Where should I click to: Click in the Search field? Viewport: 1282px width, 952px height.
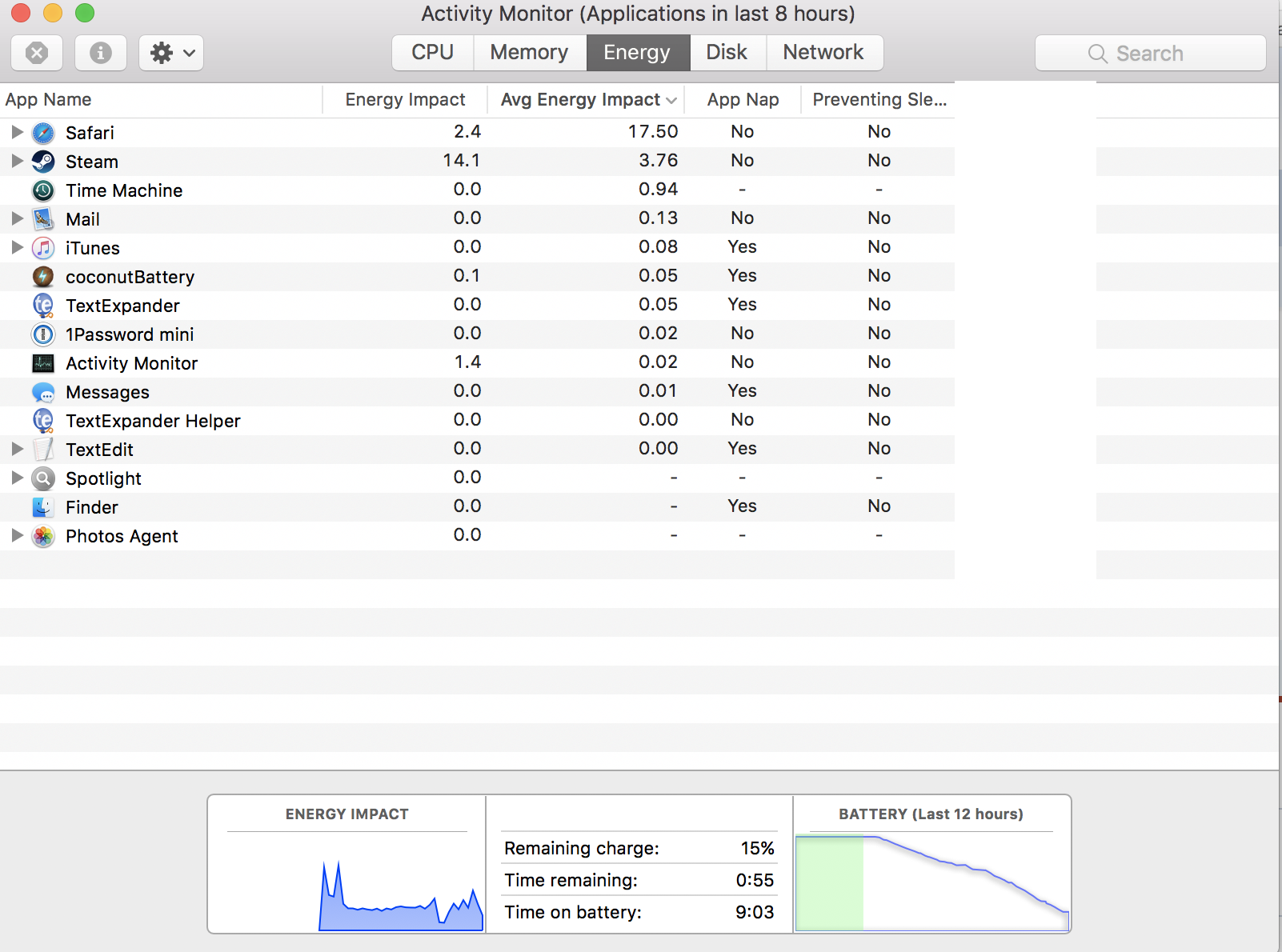click(1151, 54)
